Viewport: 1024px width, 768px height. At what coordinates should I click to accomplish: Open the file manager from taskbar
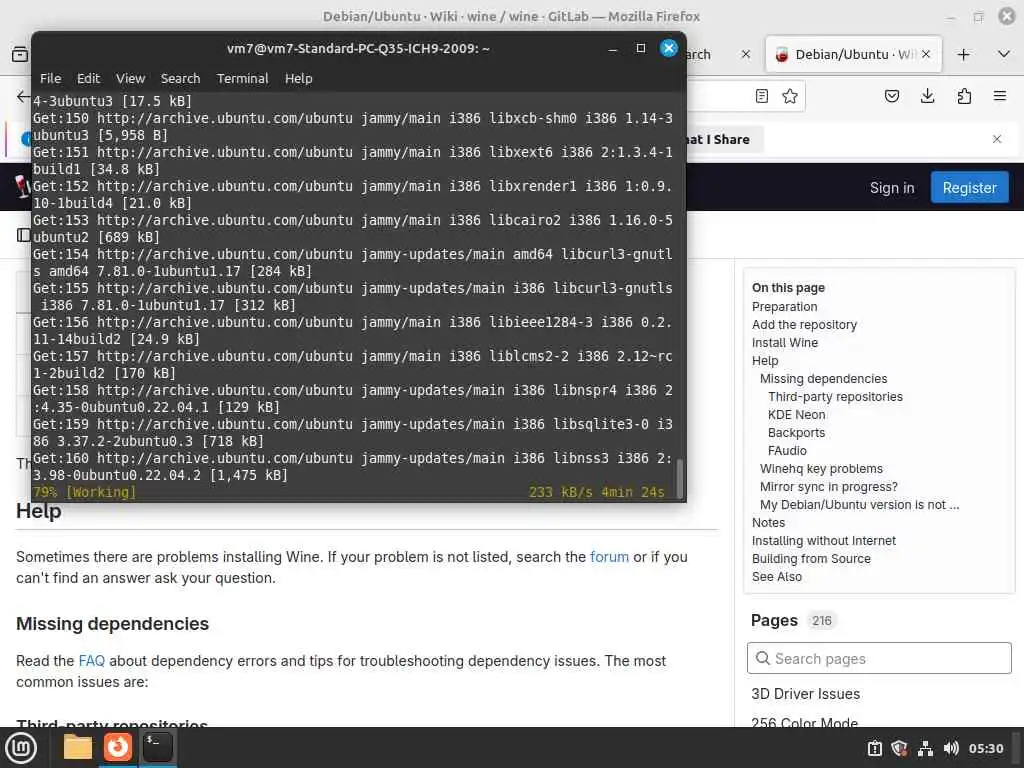point(77,747)
